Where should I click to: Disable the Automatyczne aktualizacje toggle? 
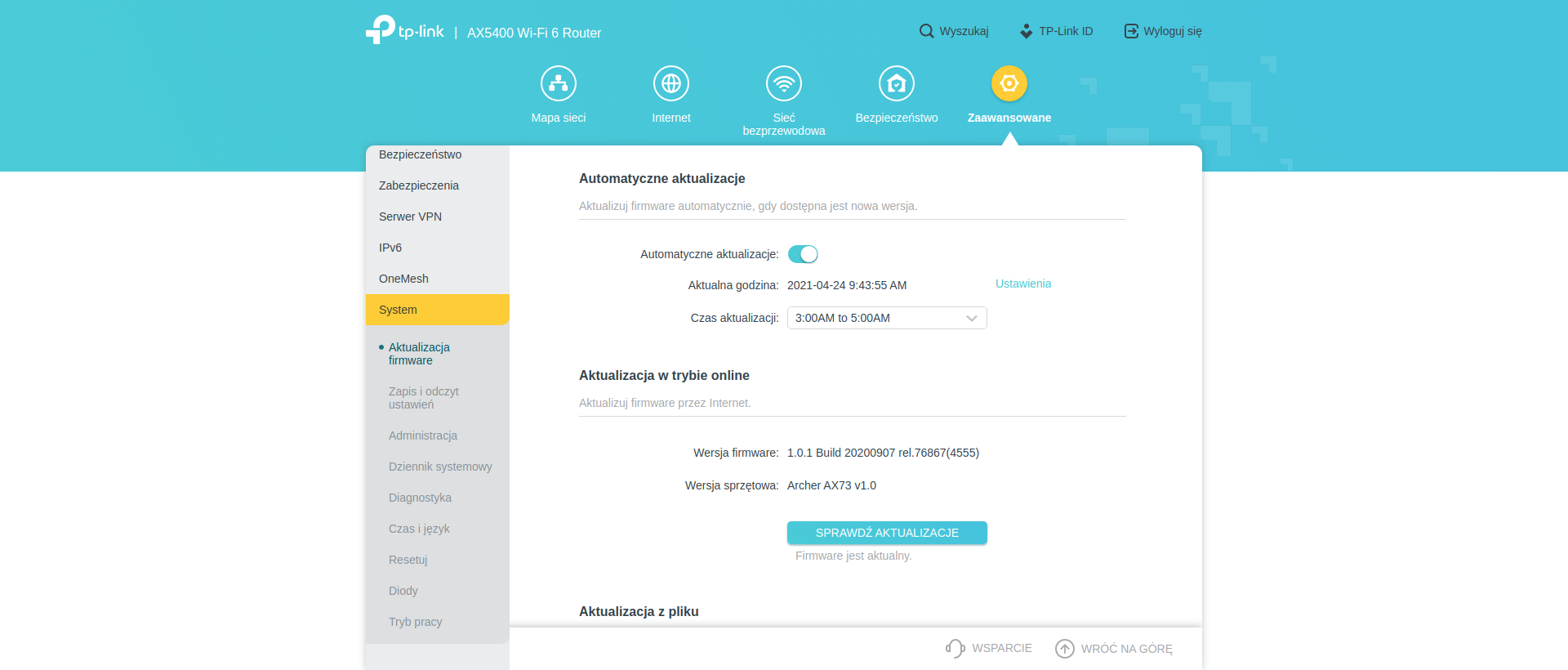pos(803,254)
